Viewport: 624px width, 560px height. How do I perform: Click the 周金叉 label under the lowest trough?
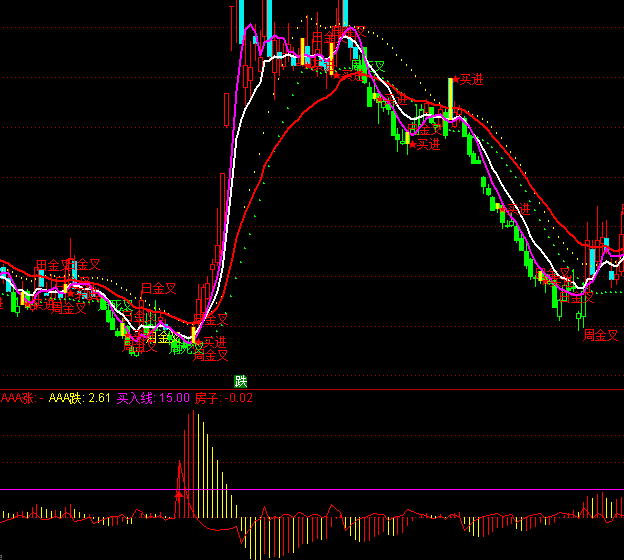212,354
